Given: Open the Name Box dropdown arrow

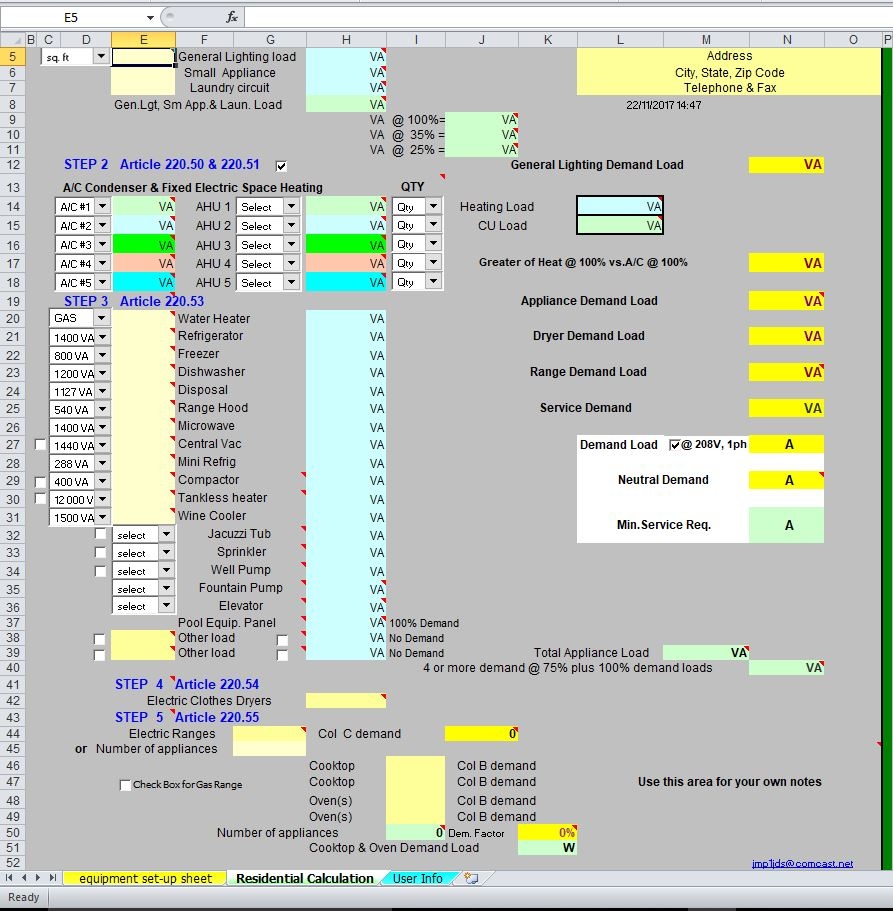Looking at the screenshot, I should [x=150, y=17].
